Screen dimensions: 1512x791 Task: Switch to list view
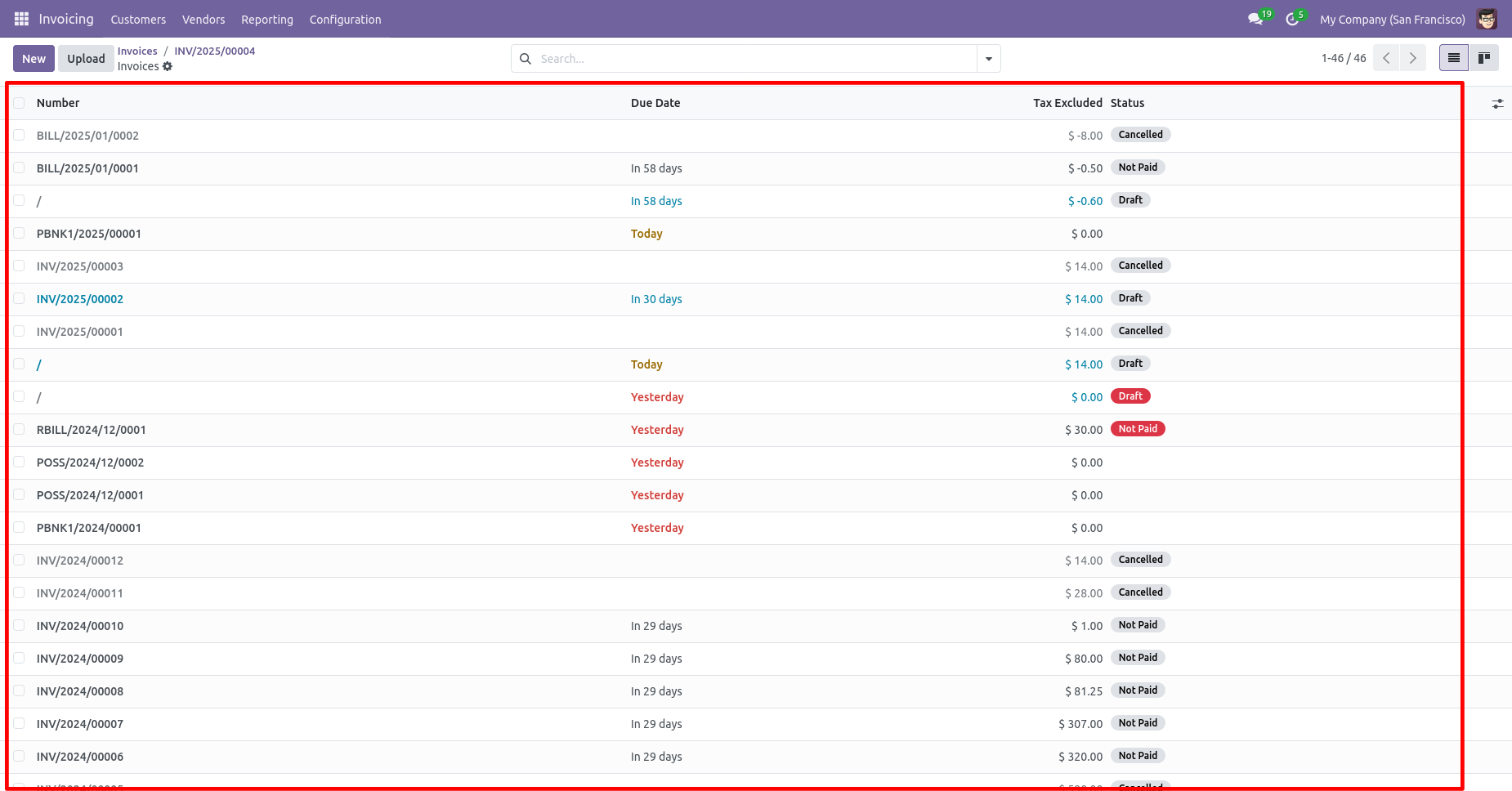tap(1454, 58)
